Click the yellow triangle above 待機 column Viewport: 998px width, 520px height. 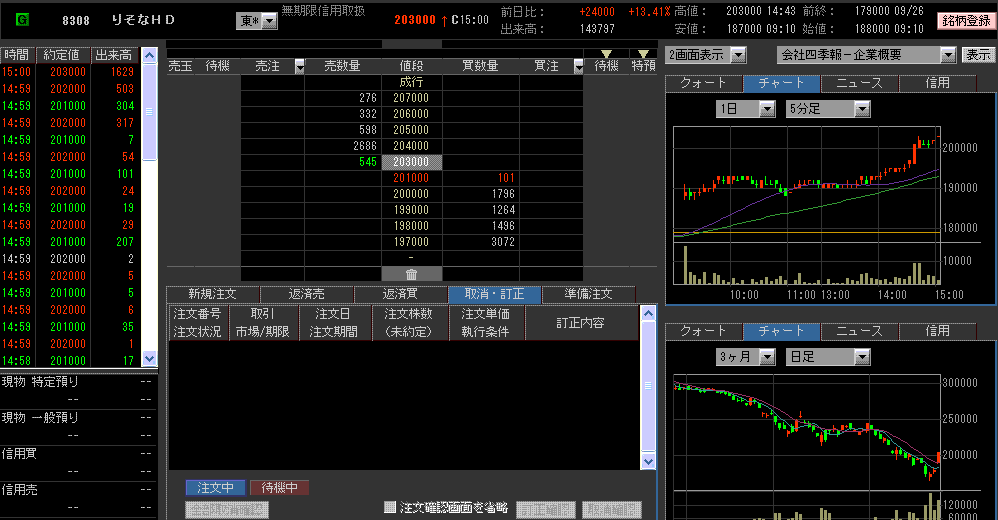[x=606, y=54]
